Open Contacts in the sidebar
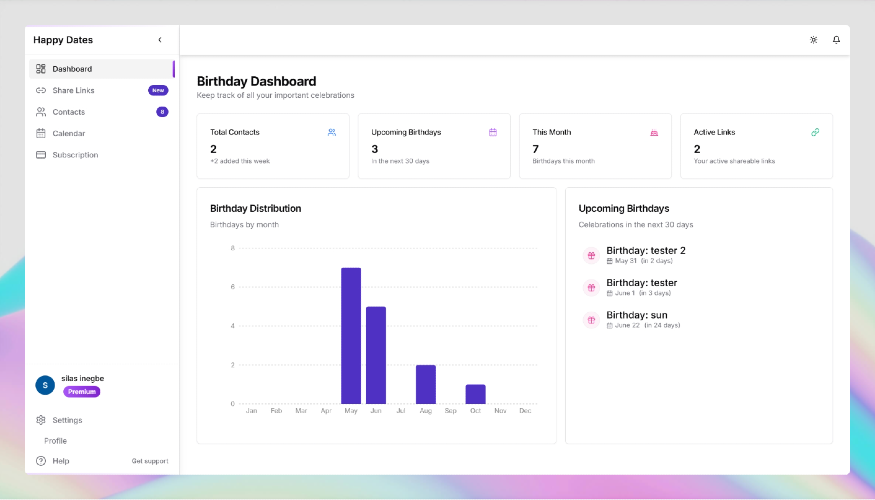The height and width of the screenshot is (500, 875). [x=102, y=112]
